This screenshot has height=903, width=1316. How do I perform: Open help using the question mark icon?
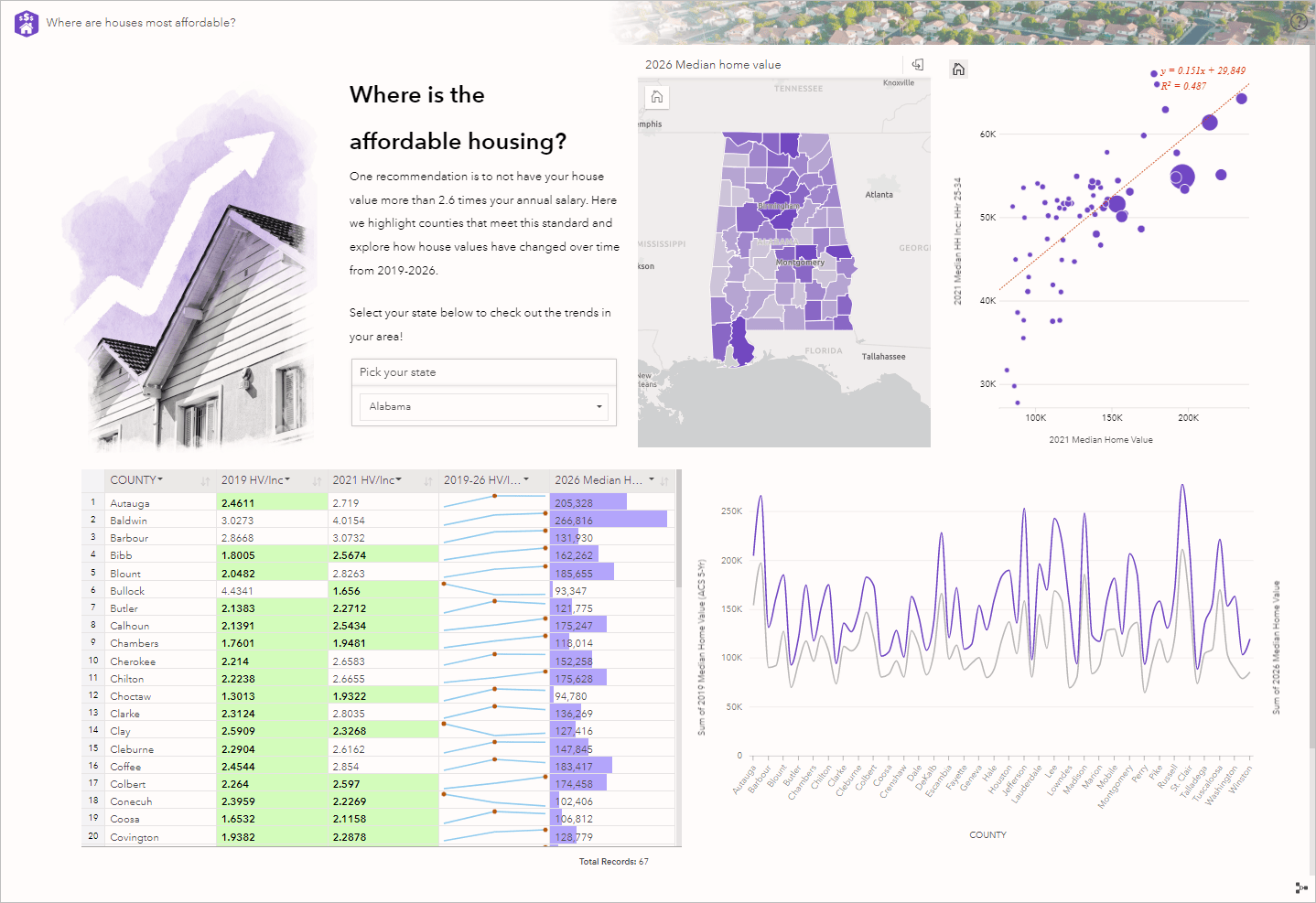[x=1300, y=20]
